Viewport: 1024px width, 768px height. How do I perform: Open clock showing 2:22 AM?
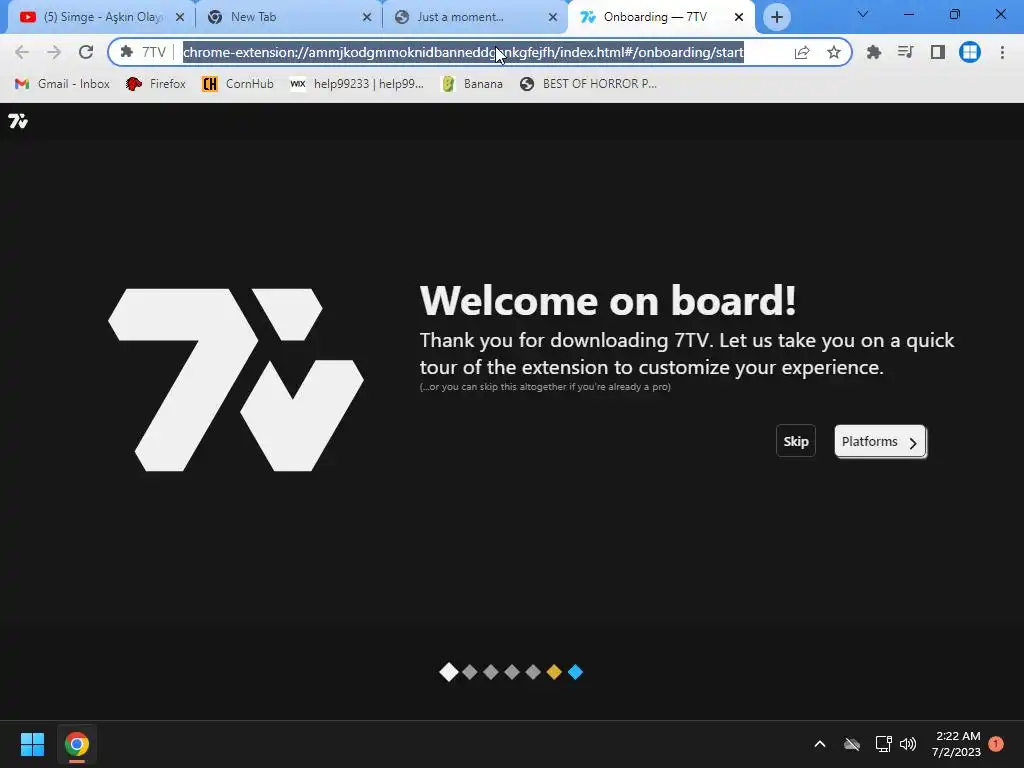[957, 744]
